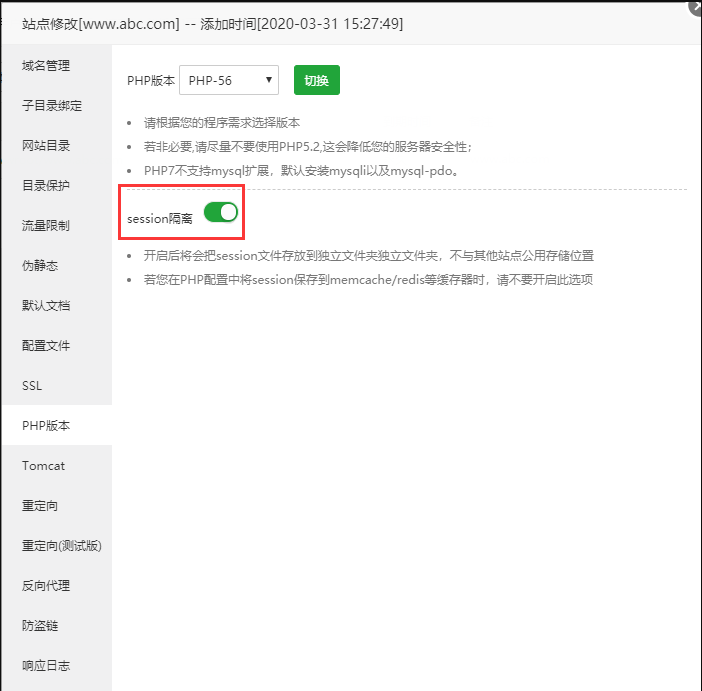
Task: Select the 反向代理 tab
Action: (47, 586)
